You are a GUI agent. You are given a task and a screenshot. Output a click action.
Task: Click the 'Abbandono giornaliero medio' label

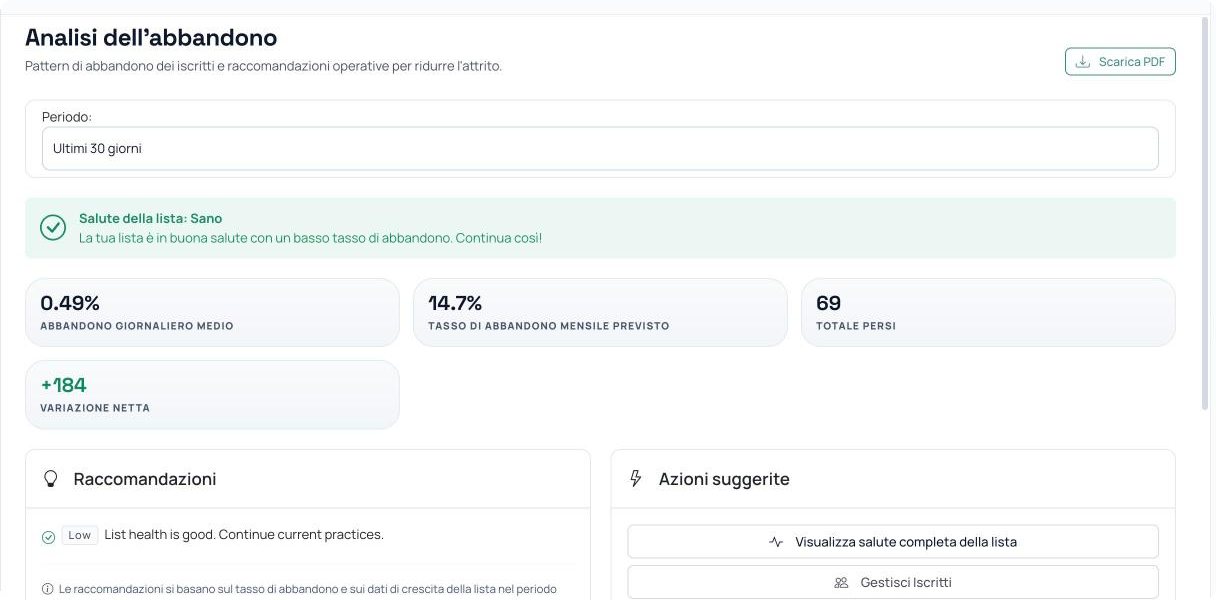(137, 326)
